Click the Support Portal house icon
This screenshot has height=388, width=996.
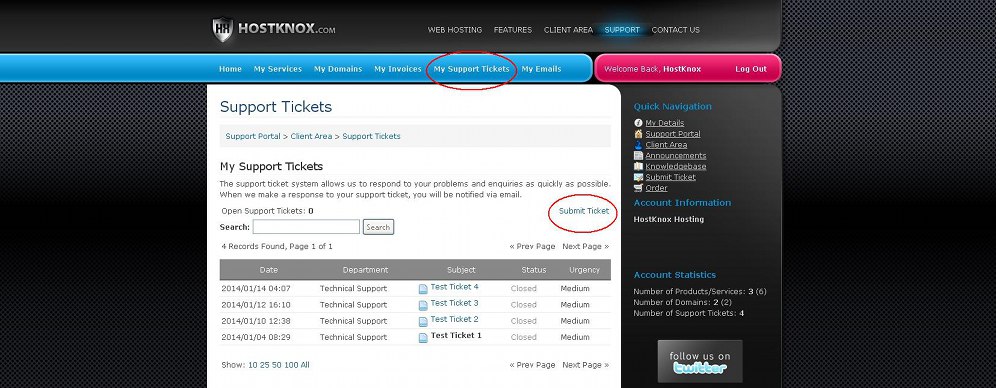tap(638, 134)
